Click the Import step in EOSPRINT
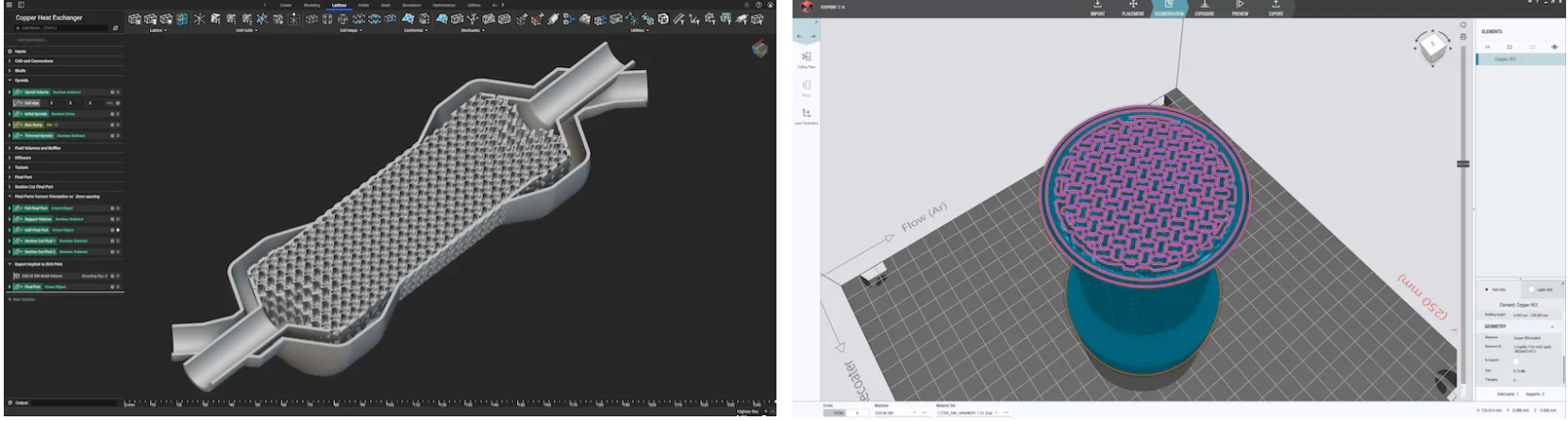Viewport: 1568px width, 421px height. tap(1097, 8)
